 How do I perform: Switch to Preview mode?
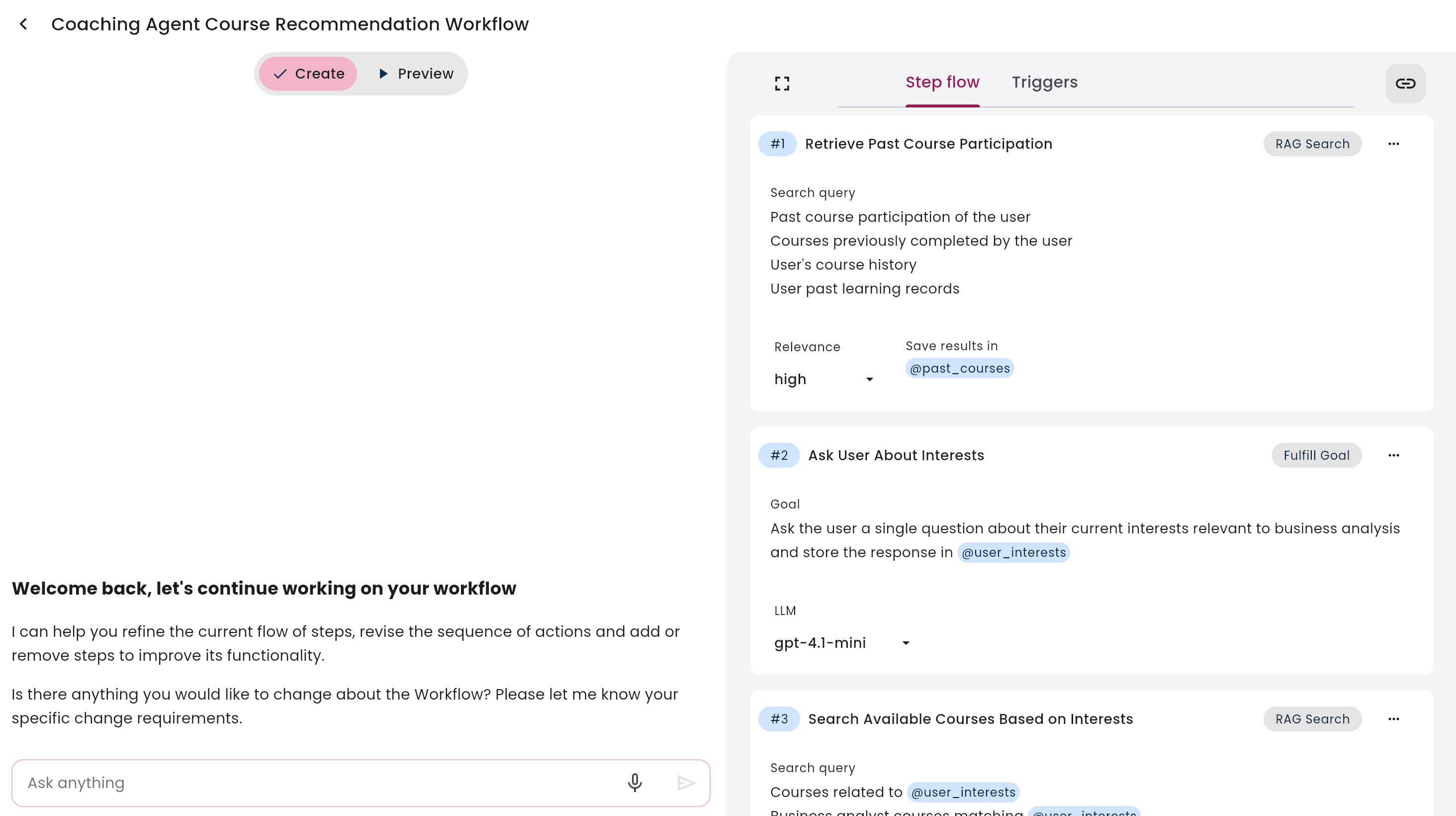pyautogui.click(x=416, y=74)
